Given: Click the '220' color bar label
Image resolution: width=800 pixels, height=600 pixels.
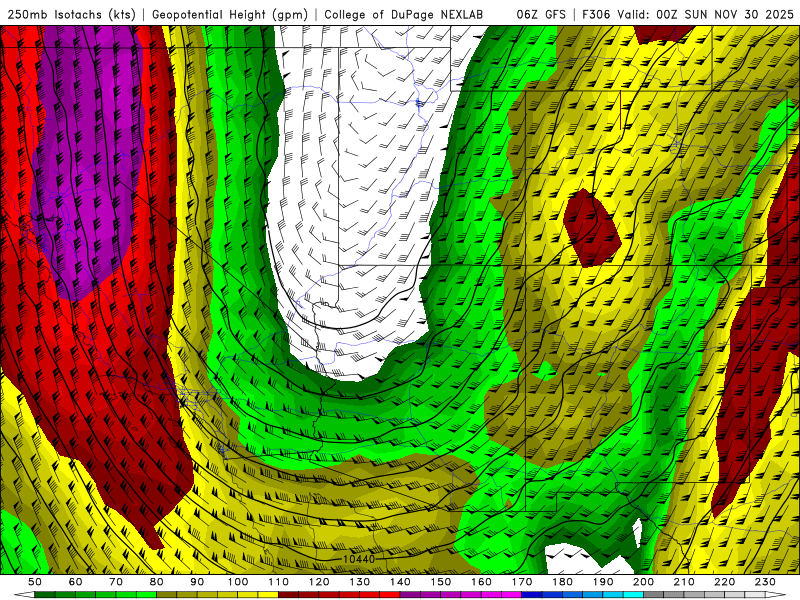Looking at the screenshot, I should click(724, 582).
